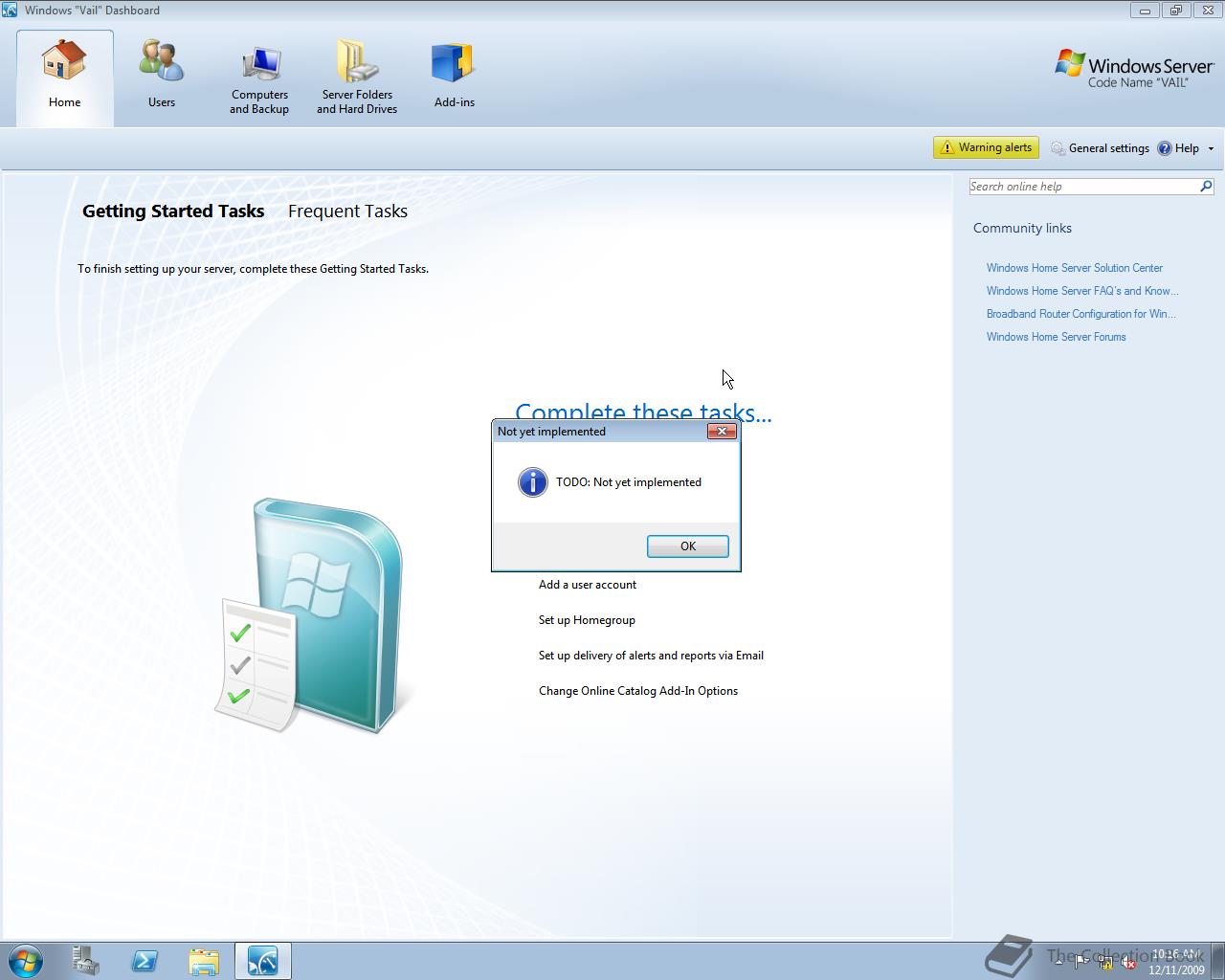Open Server Manager from taskbar
The image size is (1225, 980).
click(x=86, y=960)
